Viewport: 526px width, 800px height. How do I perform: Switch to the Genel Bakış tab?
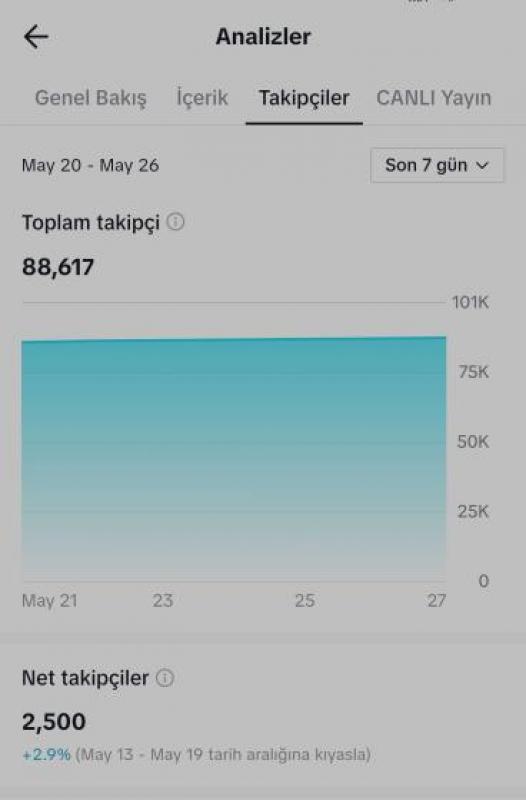[90, 98]
